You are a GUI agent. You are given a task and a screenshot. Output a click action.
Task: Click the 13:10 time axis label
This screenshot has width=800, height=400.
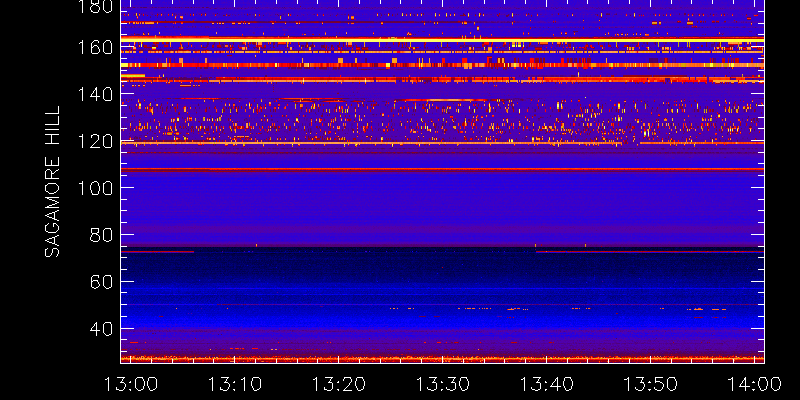pyautogui.click(x=234, y=384)
